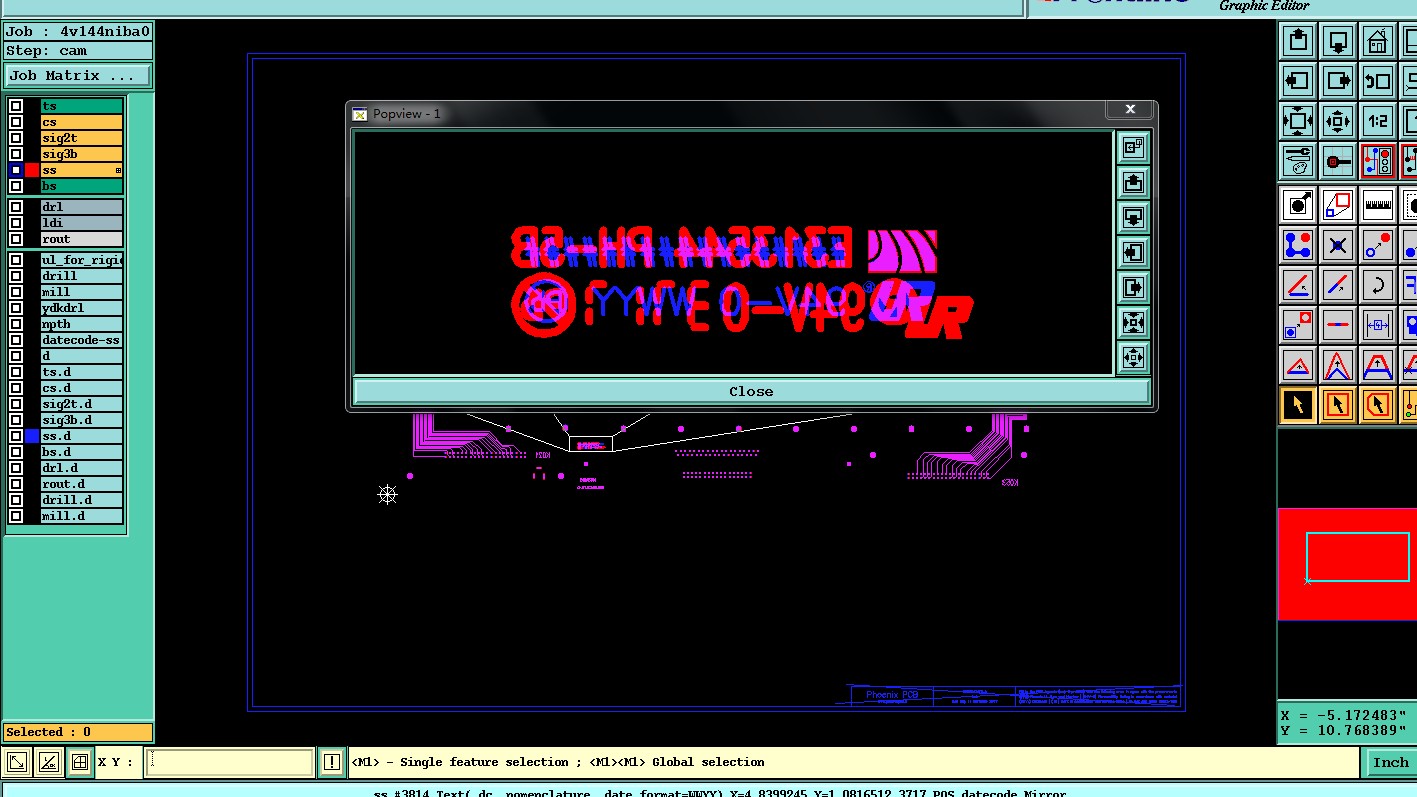The image size is (1417, 797).
Task: Click the pan left icon in main toolbar
Action: point(1298,81)
